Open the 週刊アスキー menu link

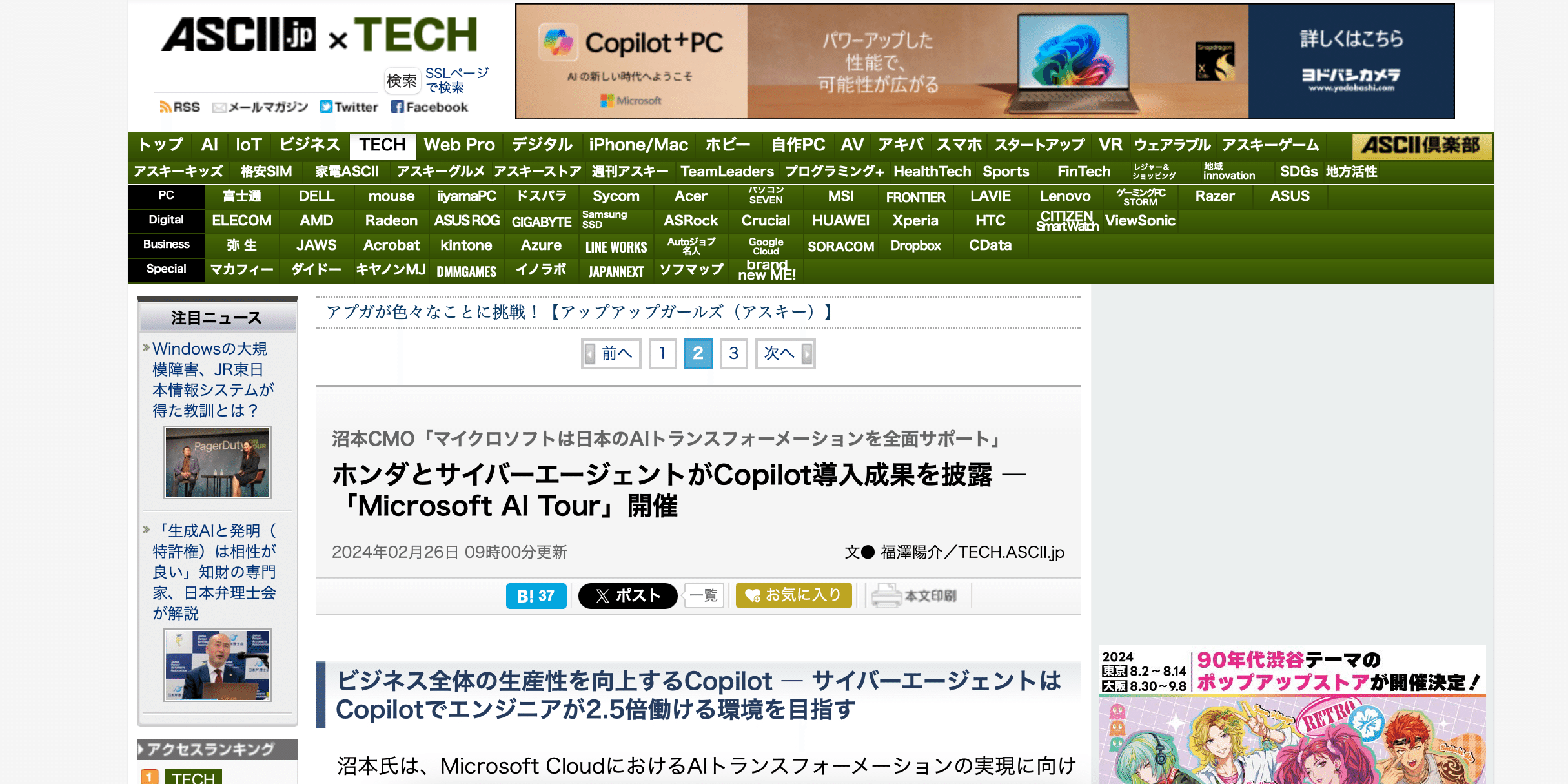(x=630, y=172)
